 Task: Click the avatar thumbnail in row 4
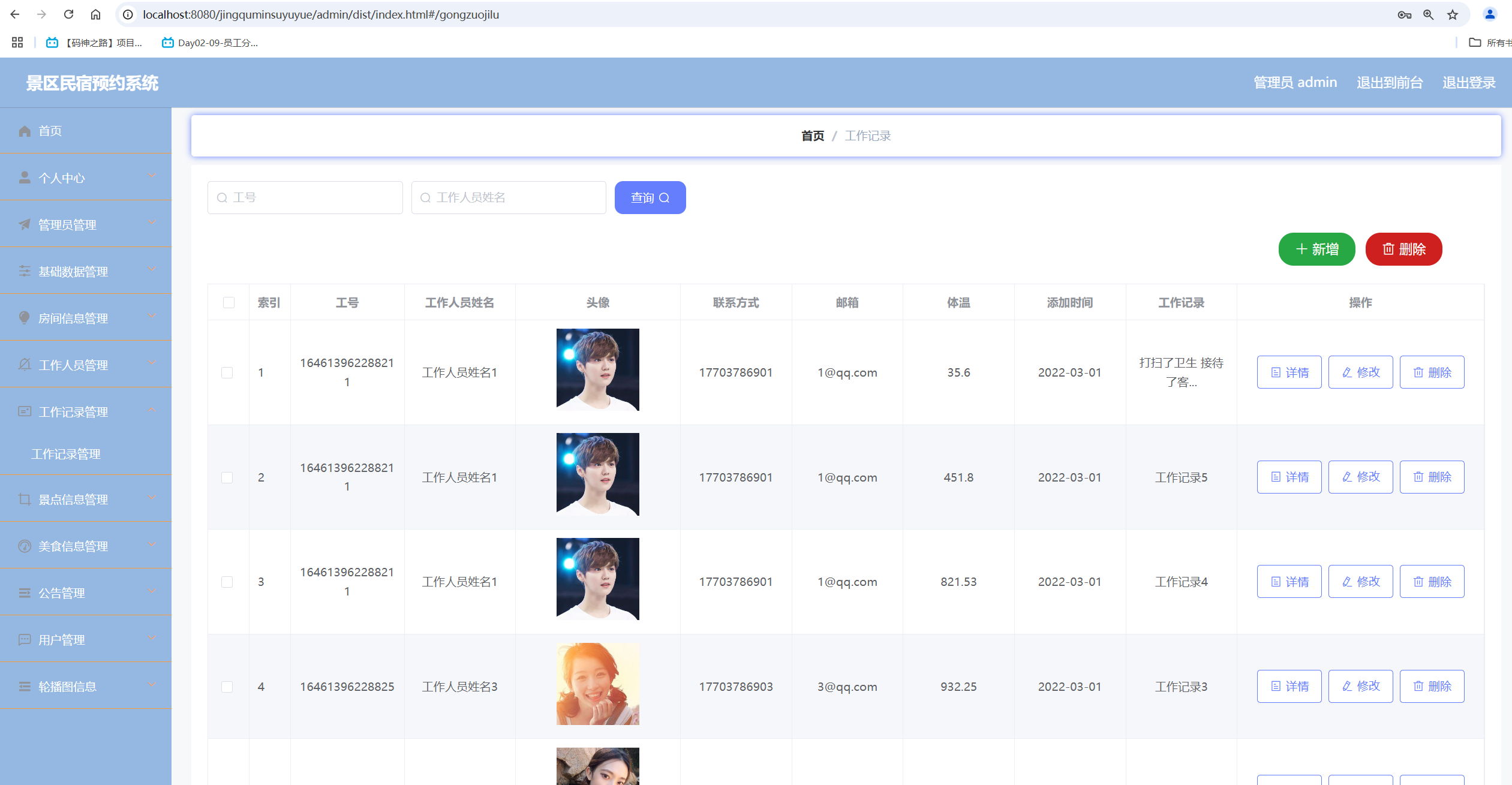(x=597, y=684)
